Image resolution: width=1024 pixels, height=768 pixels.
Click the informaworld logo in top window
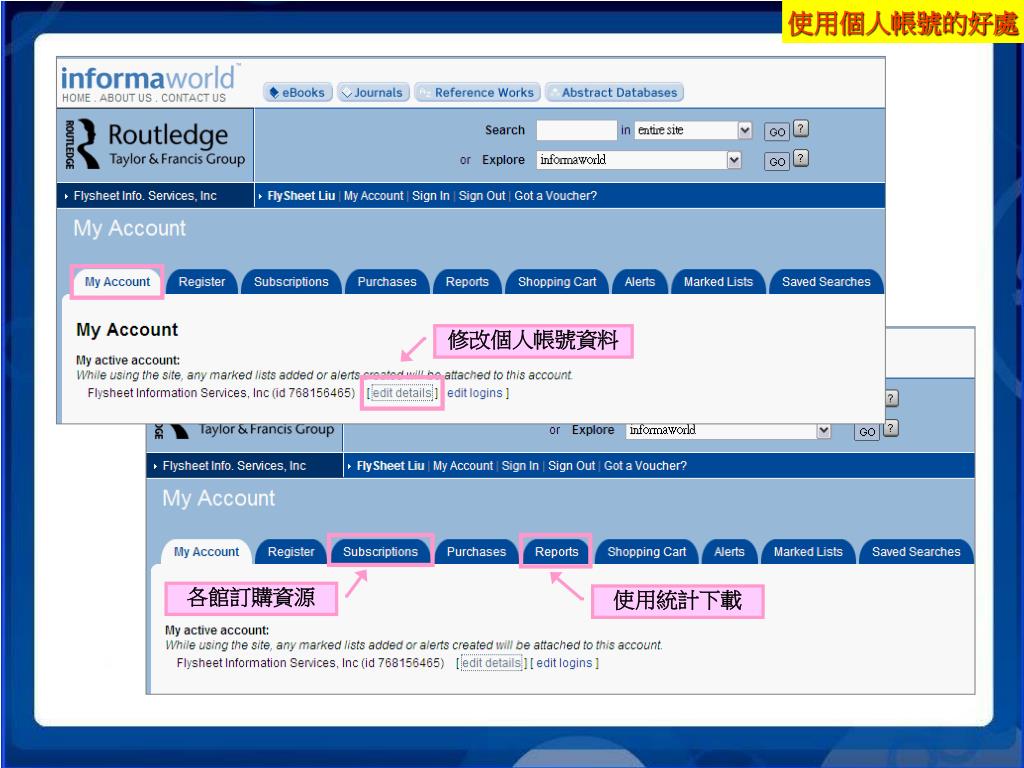click(148, 78)
